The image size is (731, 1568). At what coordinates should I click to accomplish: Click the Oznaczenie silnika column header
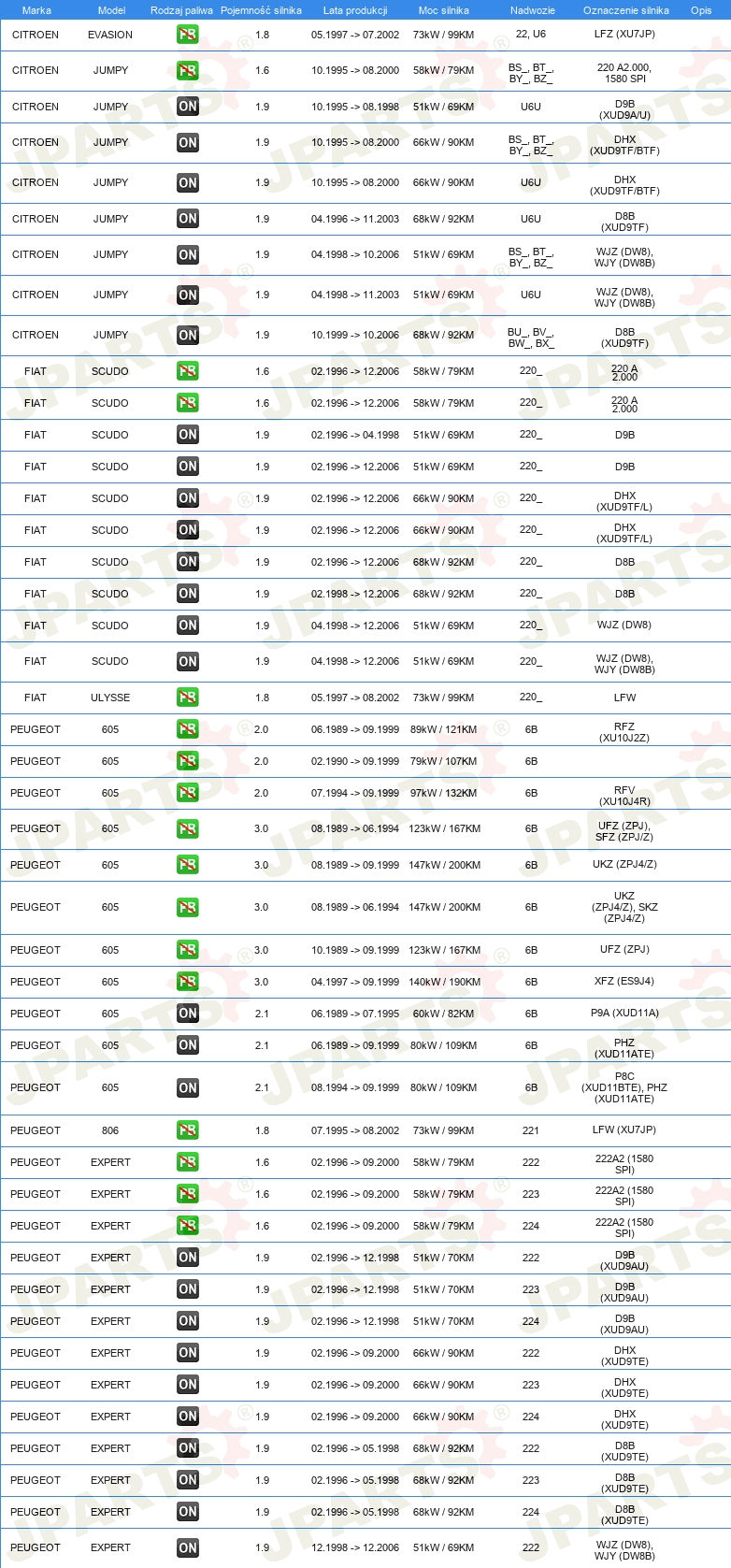click(626, 10)
